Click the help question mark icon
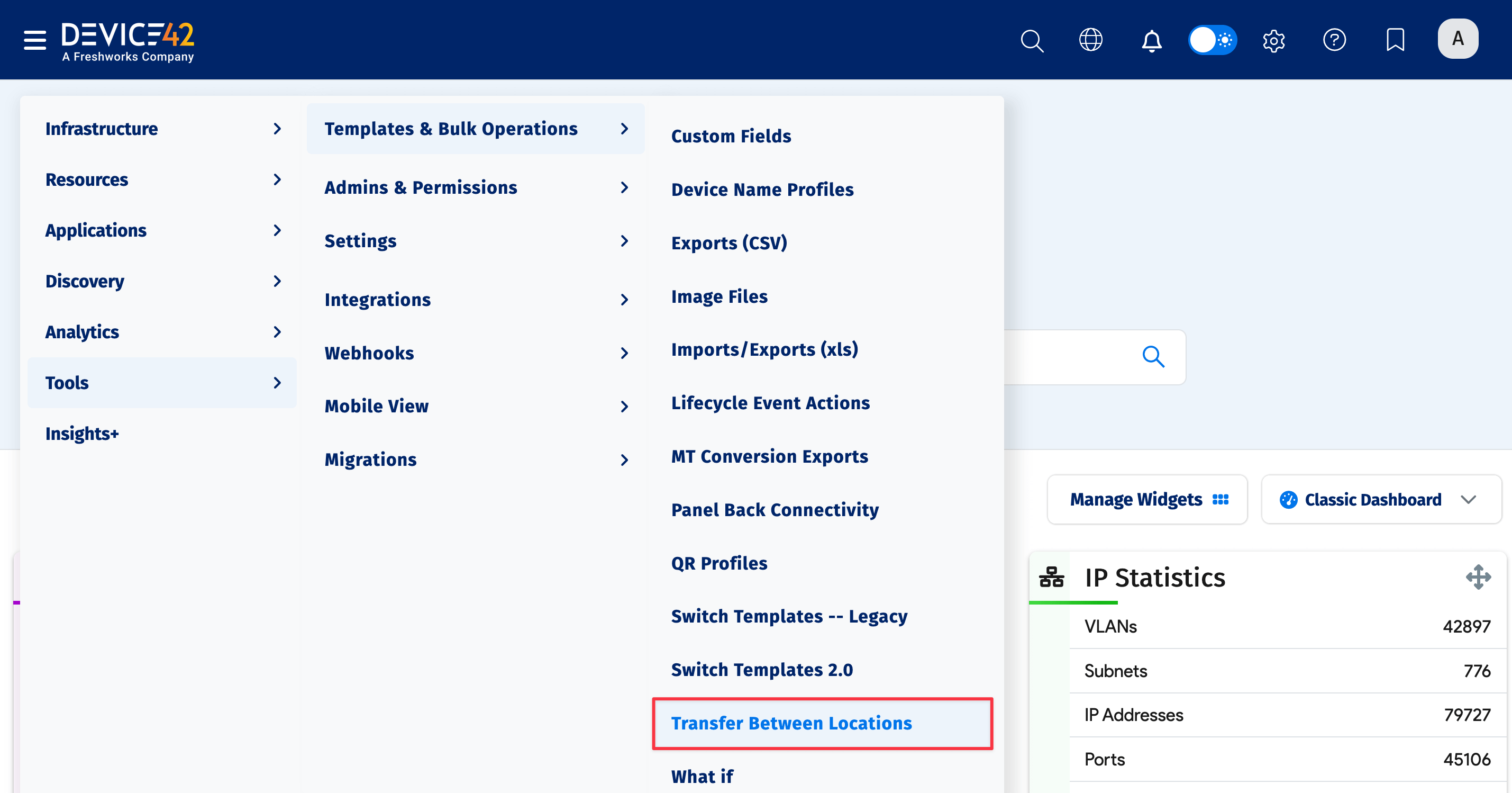The image size is (1512, 793). click(1334, 39)
